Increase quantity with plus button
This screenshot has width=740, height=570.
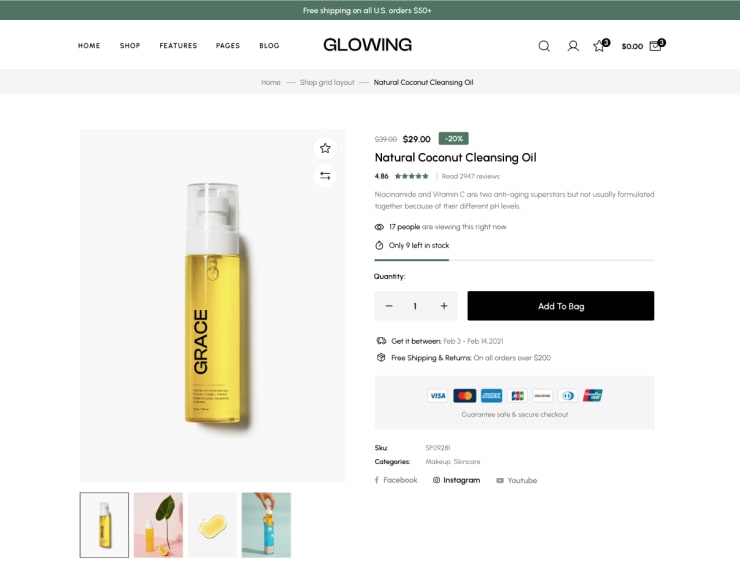click(x=444, y=306)
